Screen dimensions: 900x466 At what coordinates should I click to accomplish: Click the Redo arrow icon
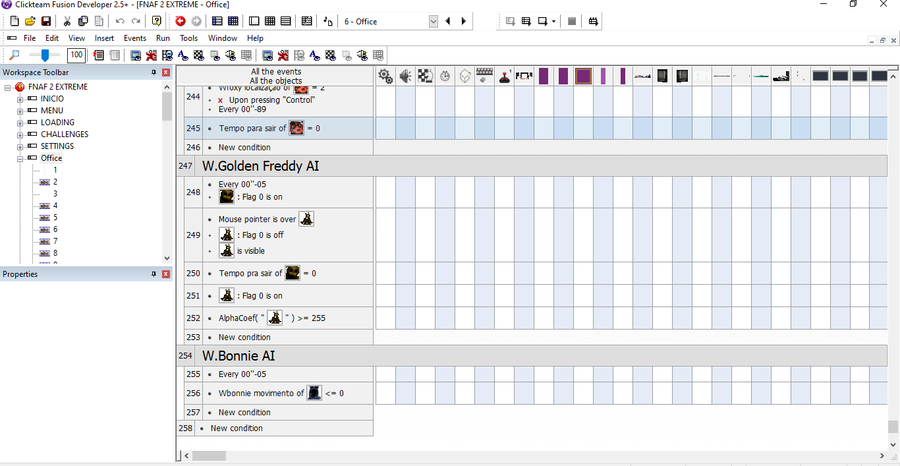(x=136, y=21)
